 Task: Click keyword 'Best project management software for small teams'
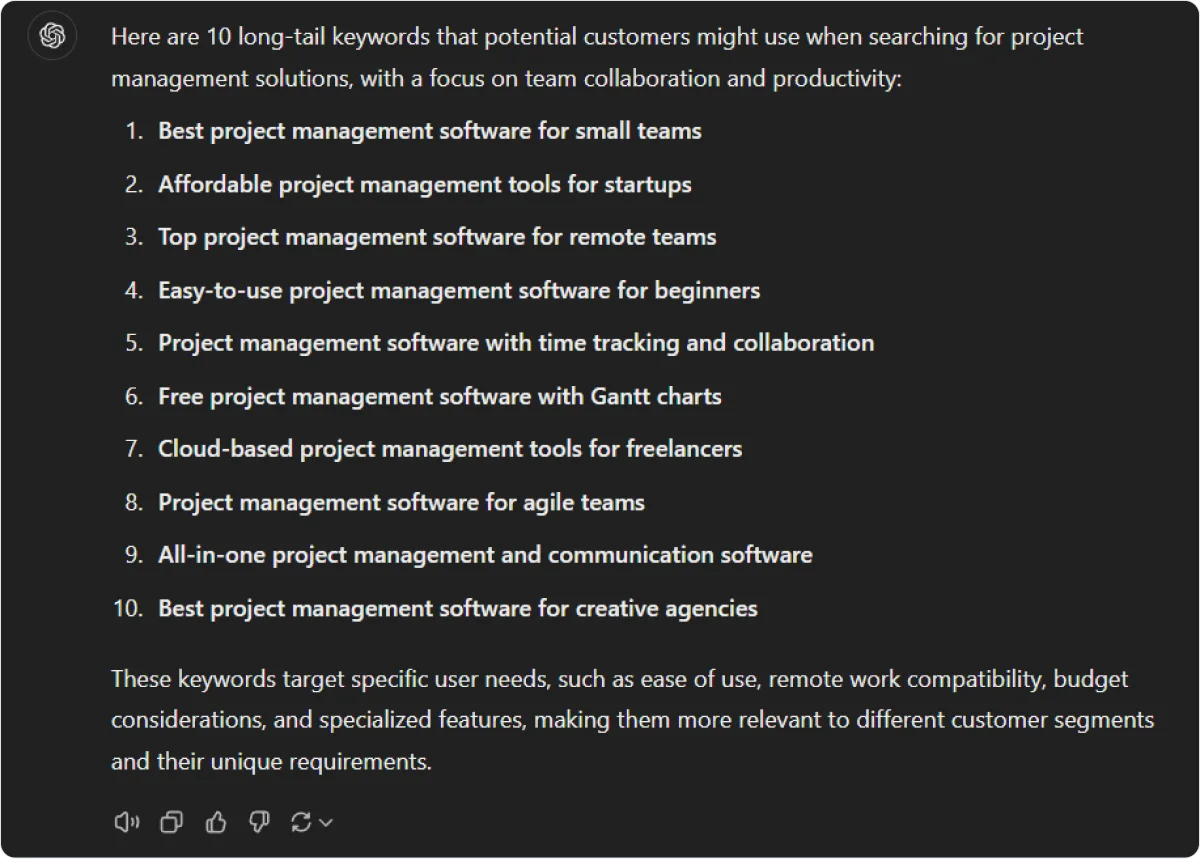pos(430,131)
